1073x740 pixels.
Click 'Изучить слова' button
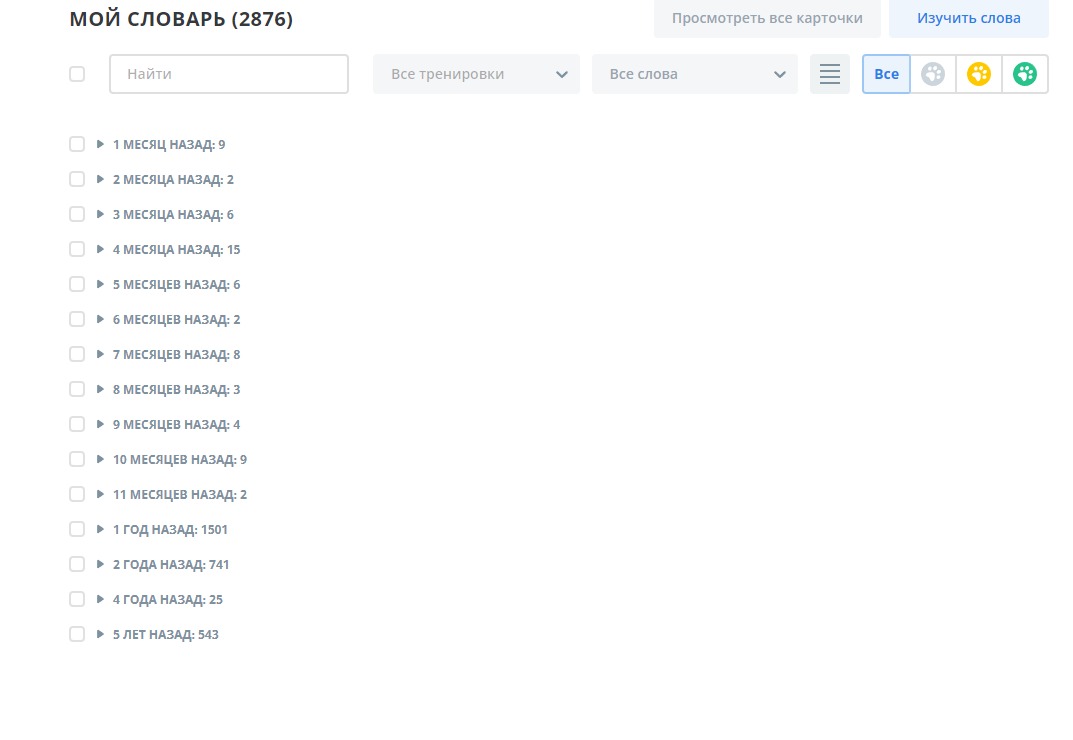pos(968,18)
